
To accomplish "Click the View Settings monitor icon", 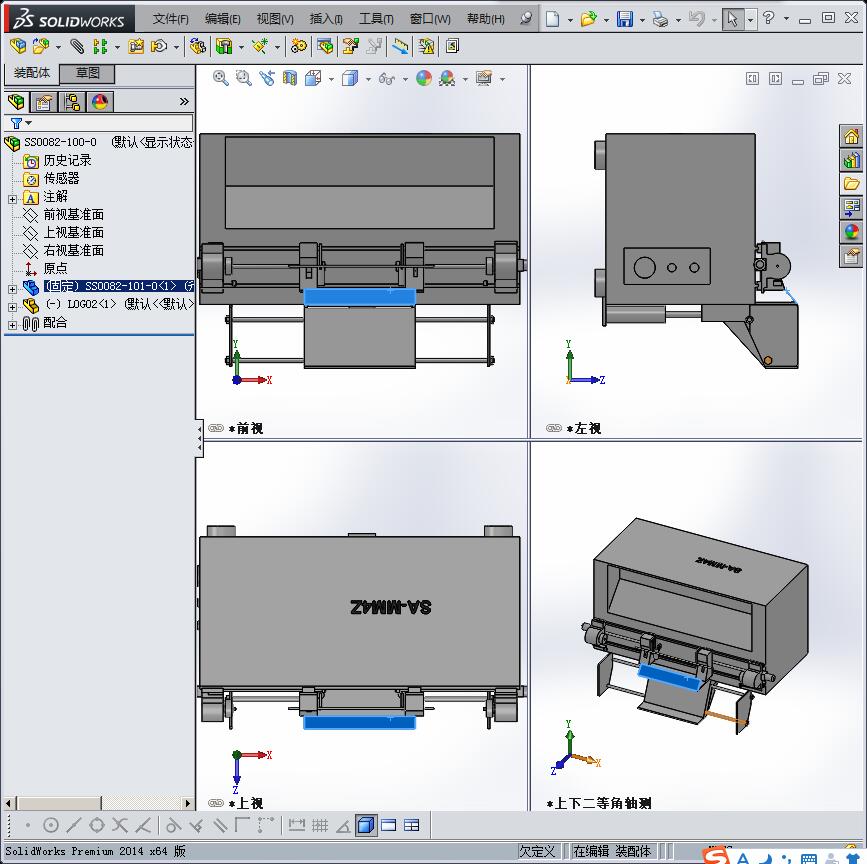I will 484,78.
